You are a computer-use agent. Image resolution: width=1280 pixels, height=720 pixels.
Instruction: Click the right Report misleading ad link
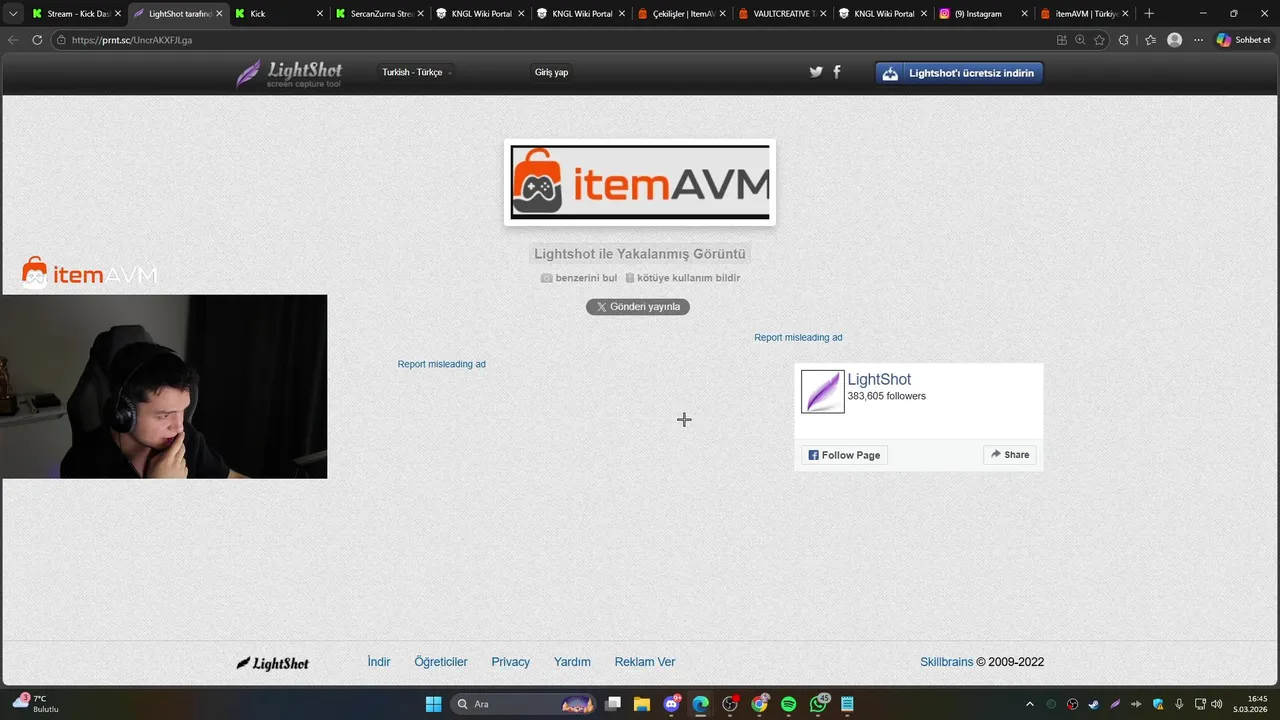tap(798, 337)
